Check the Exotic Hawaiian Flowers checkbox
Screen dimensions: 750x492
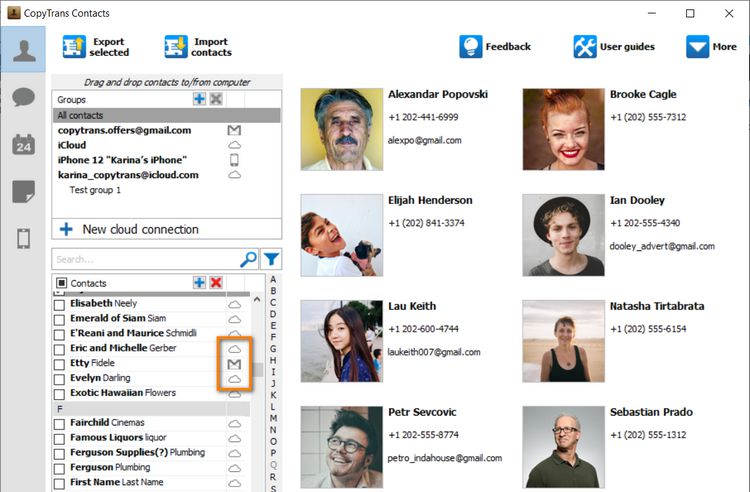click(x=59, y=394)
